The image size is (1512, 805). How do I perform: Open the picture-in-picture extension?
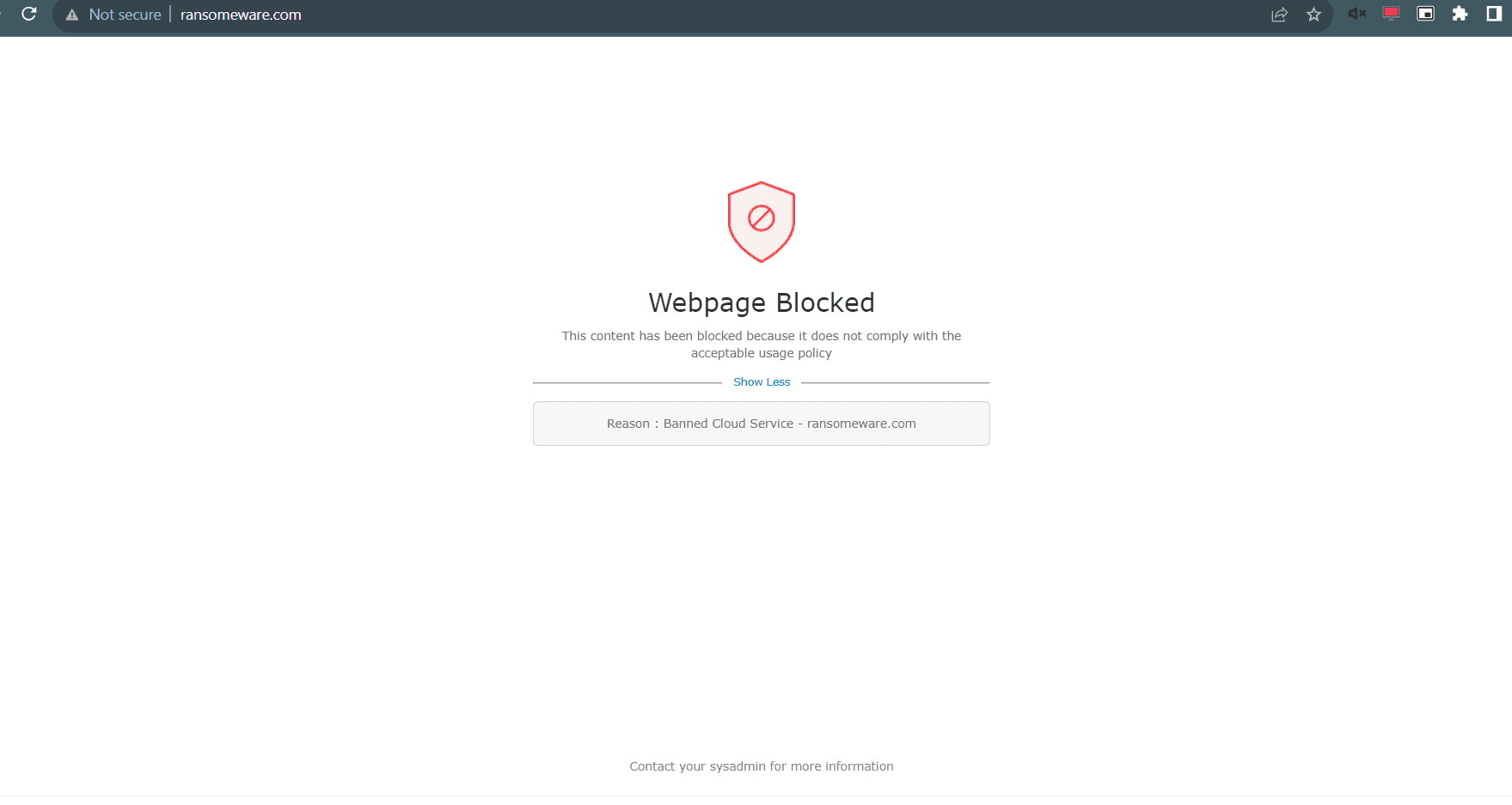click(1425, 14)
